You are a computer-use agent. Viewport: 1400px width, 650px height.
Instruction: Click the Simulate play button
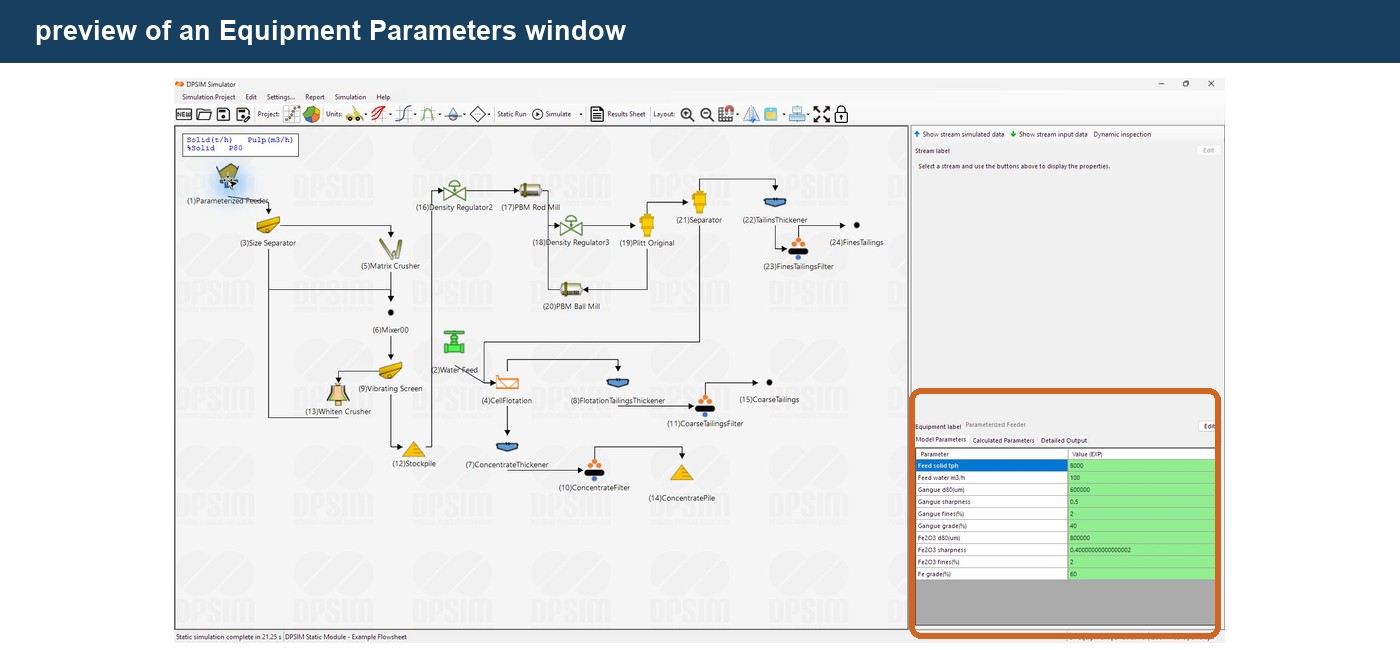click(x=551, y=114)
